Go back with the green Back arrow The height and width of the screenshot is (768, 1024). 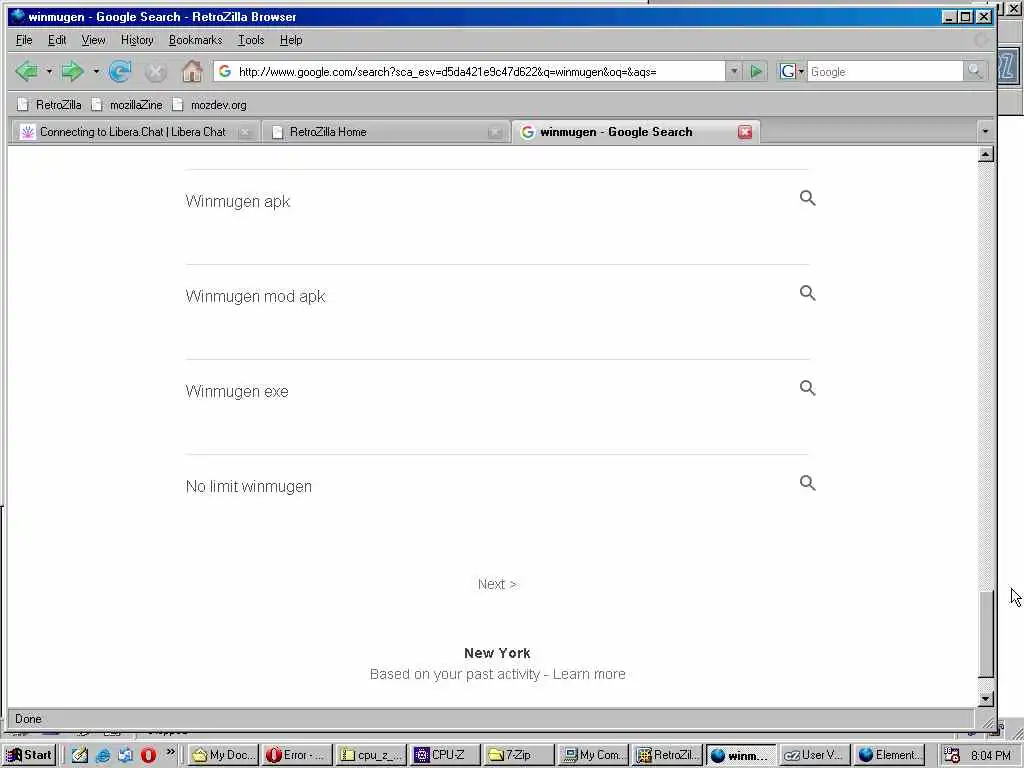(27, 71)
